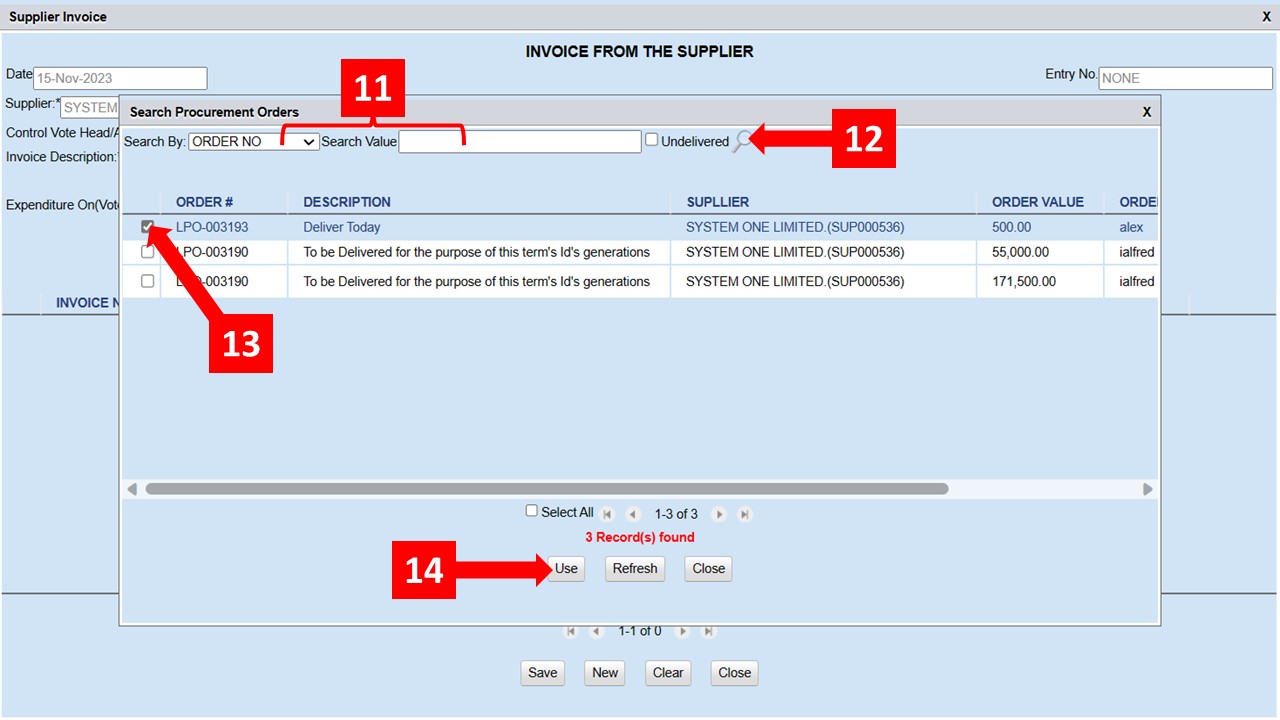The image size is (1280, 720).
Task: Go to first page of procurement orders
Action: coord(608,515)
